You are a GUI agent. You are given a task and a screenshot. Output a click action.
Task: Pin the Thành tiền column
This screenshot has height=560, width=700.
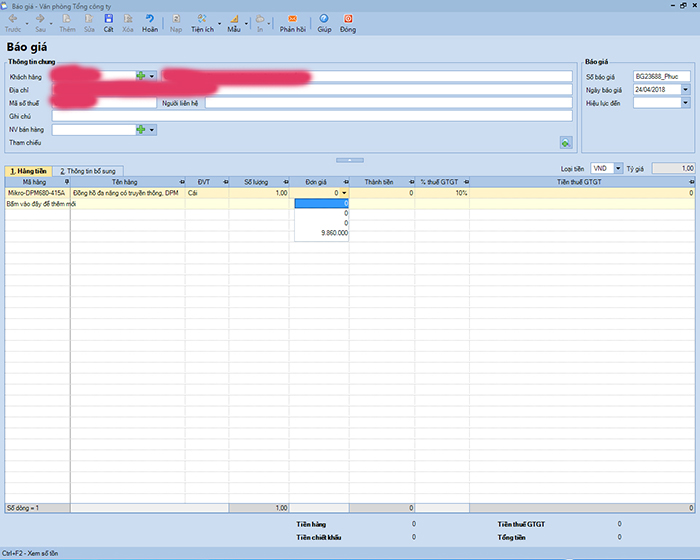[x=412, y=182]
